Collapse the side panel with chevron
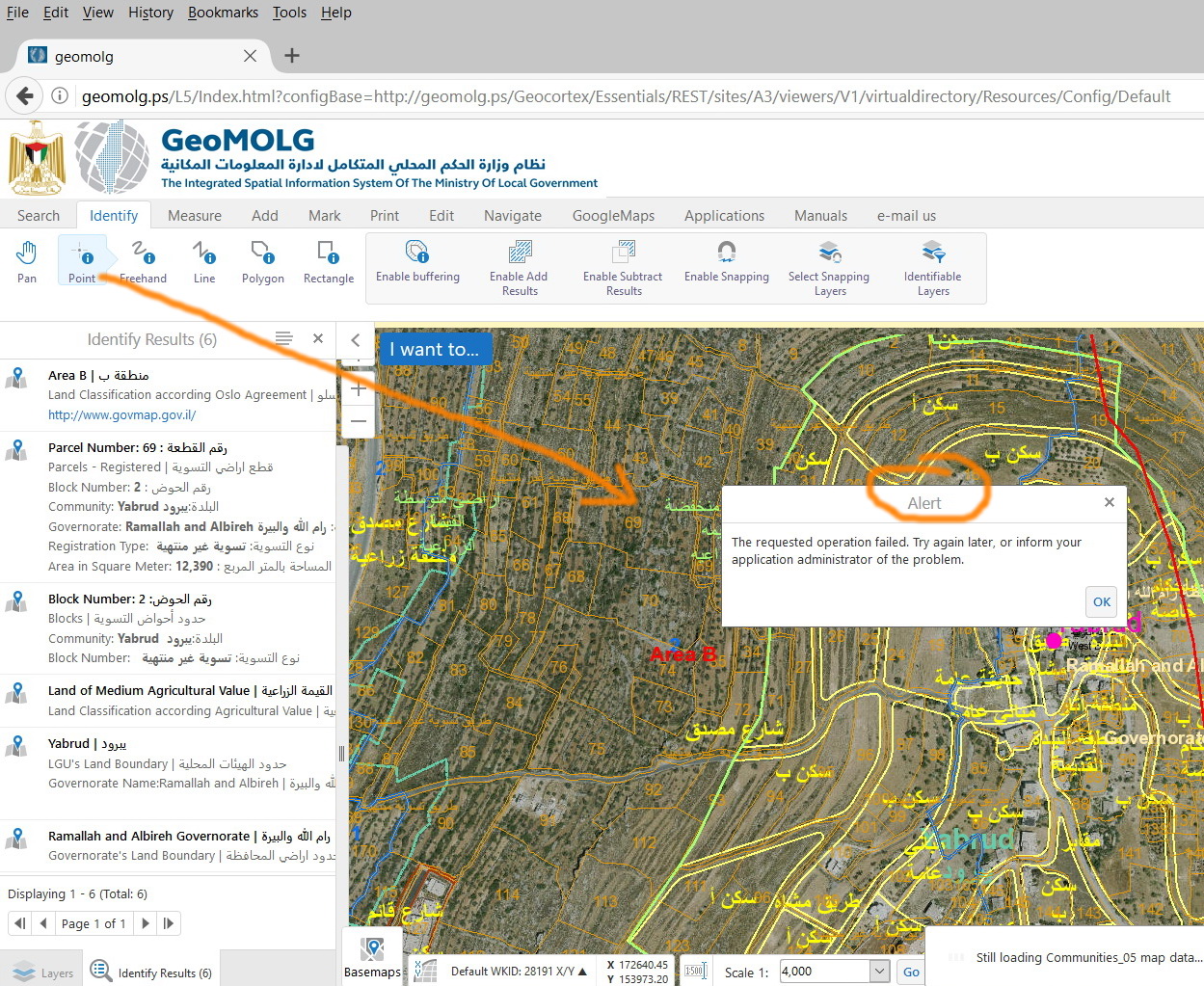 tap(356, 340)
